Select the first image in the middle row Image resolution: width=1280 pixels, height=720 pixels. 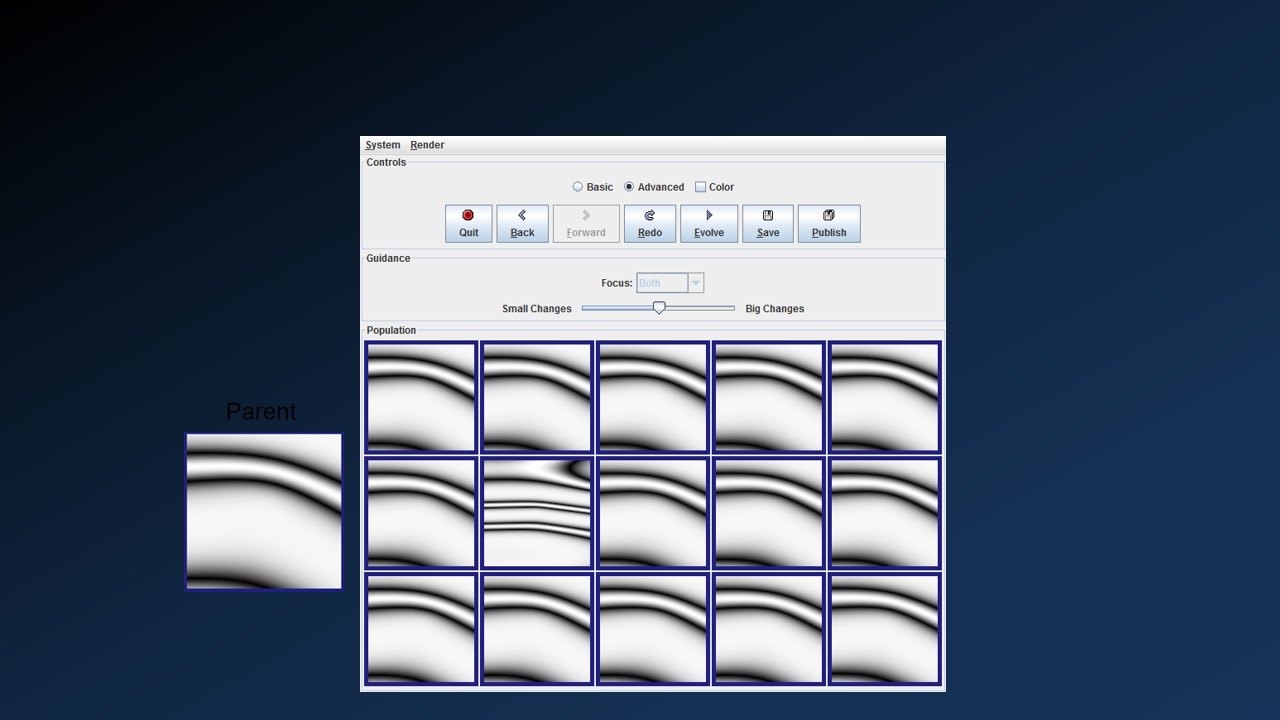tap(421, 513)
